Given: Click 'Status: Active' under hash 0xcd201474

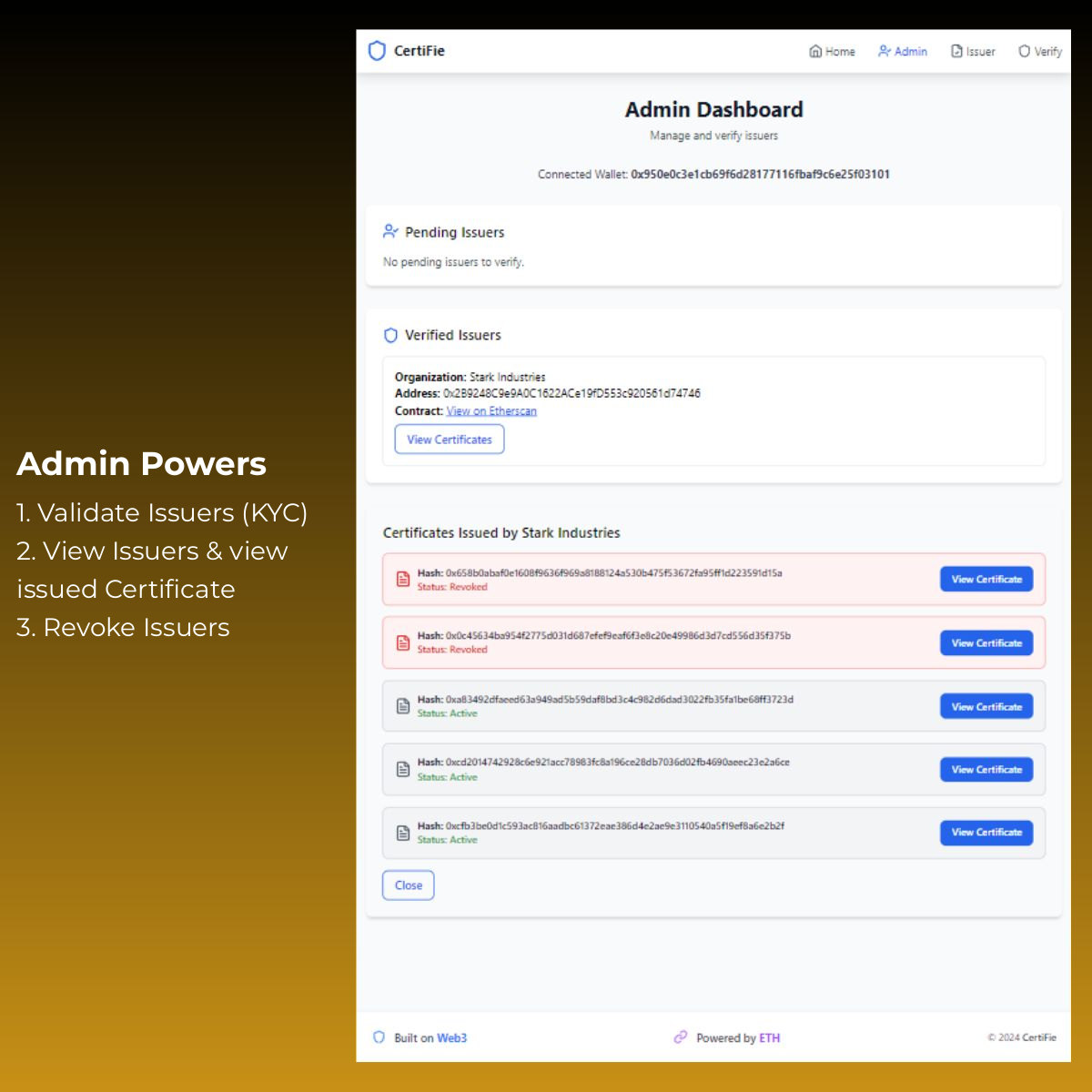Looking at the screenshot, I should pyautogui.click(x=448, y=777).
